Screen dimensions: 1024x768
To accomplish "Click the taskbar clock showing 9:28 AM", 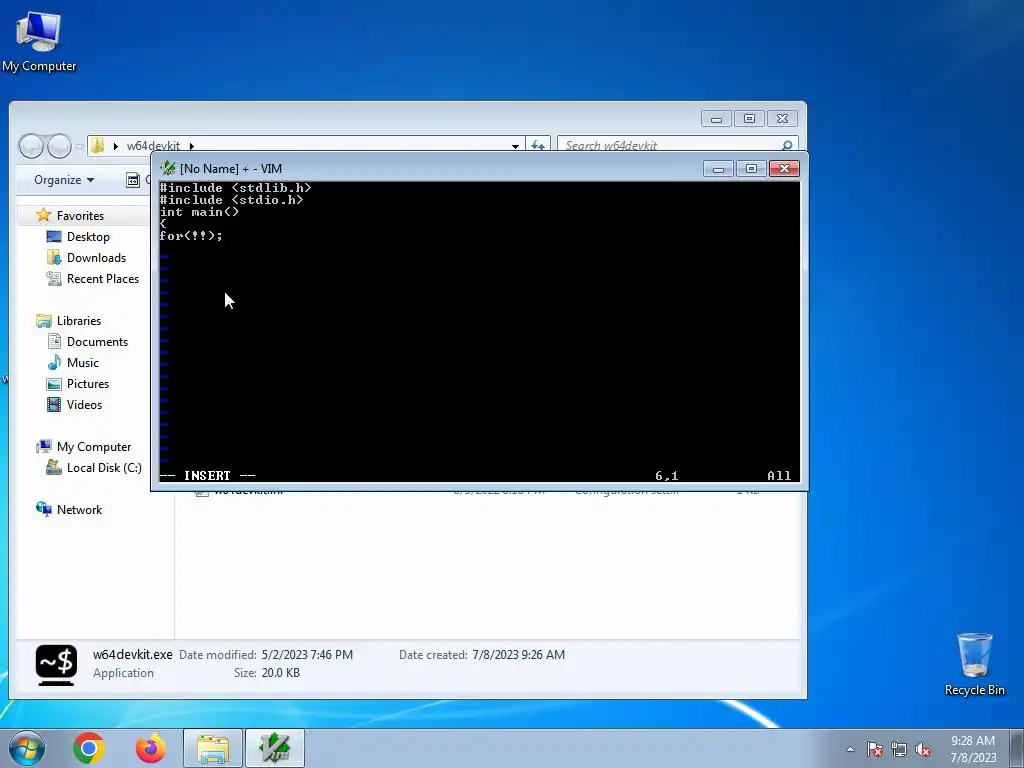I will [x=973, y=749].
